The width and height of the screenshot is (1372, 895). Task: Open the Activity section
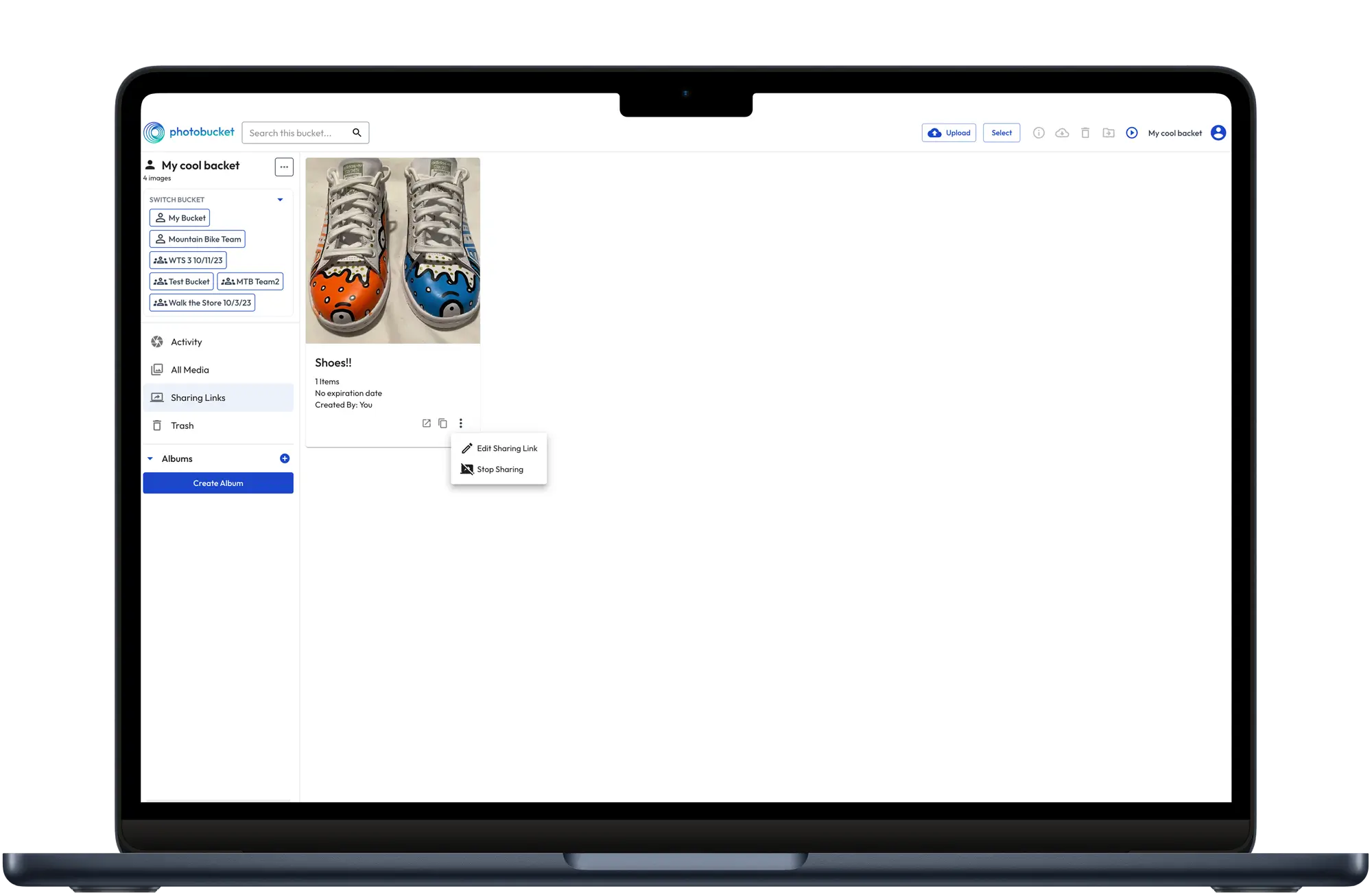tap(218, 342)
